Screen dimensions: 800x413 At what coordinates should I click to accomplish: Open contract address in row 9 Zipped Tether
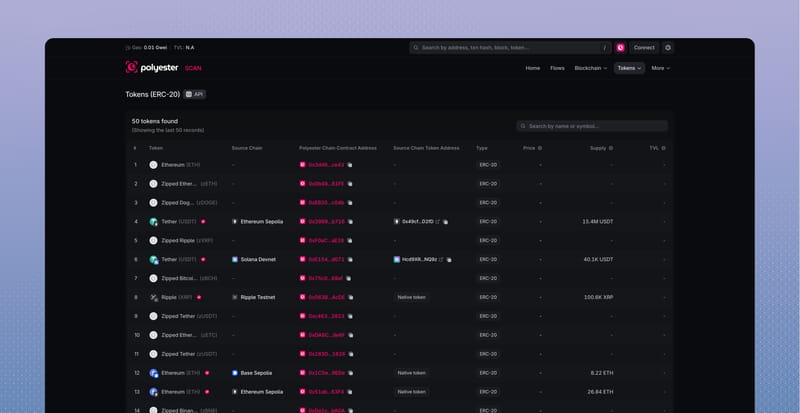(327, 317)
